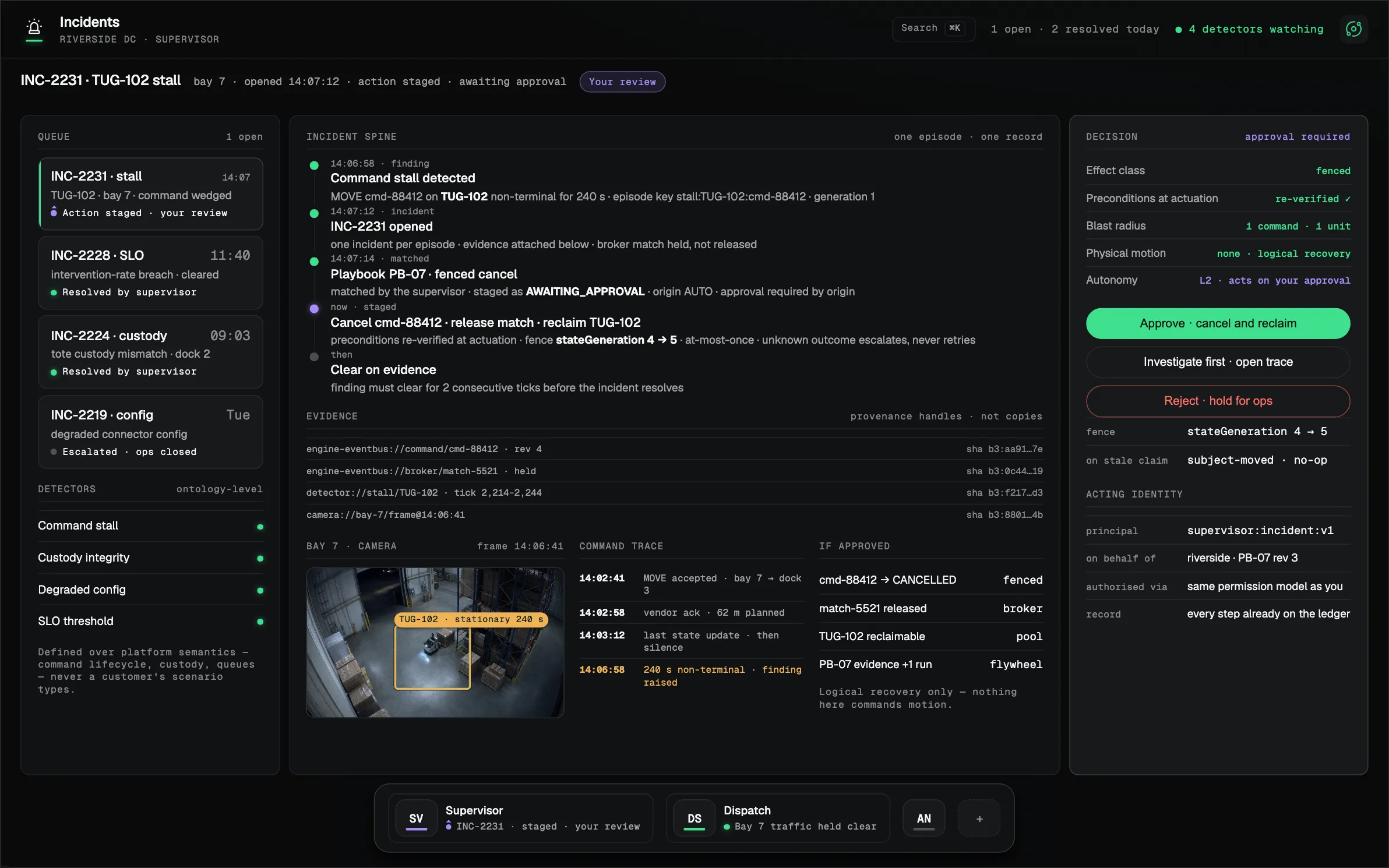Click Investigate first open trace button
The image size is (1389, 868).
pyautogui.click(x=1218, y=362)
